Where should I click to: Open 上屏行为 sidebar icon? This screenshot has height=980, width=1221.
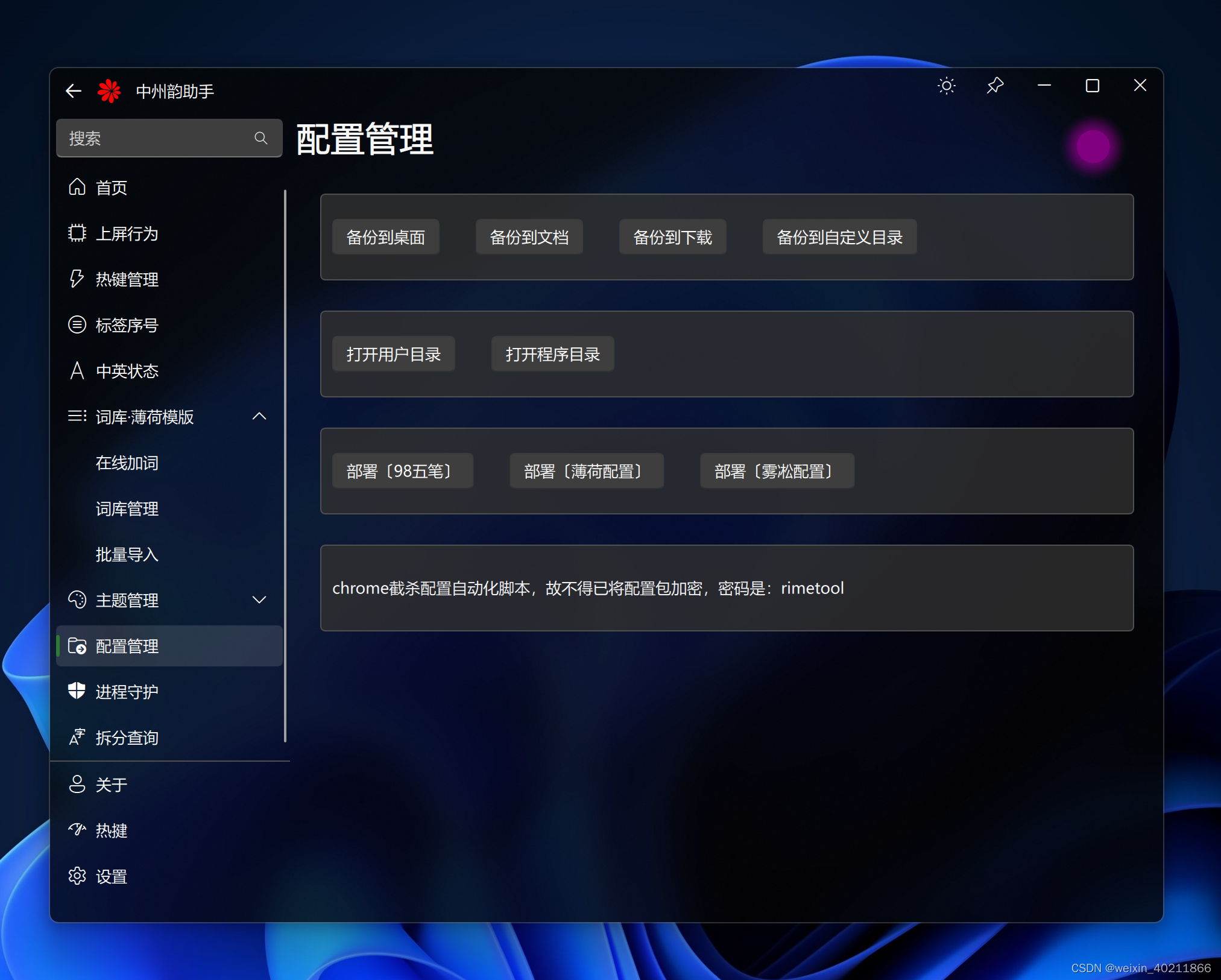(77, 233)
